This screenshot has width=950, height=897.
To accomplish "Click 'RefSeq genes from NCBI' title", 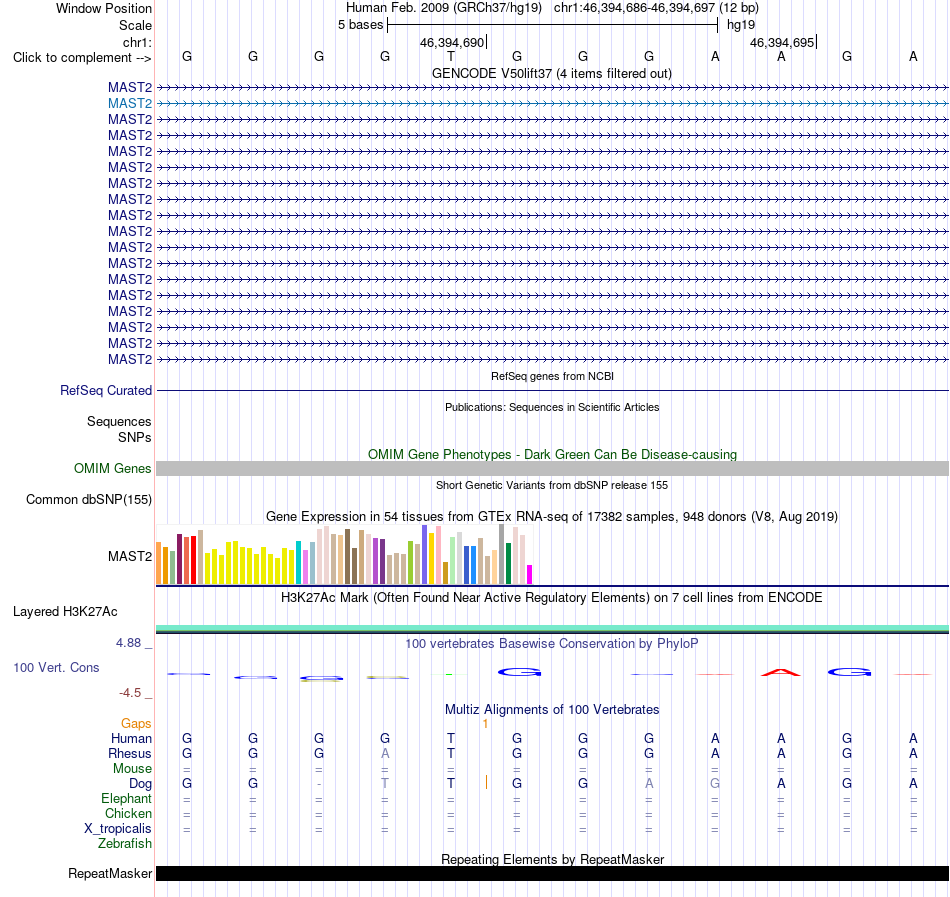I will tap(552, 376).
